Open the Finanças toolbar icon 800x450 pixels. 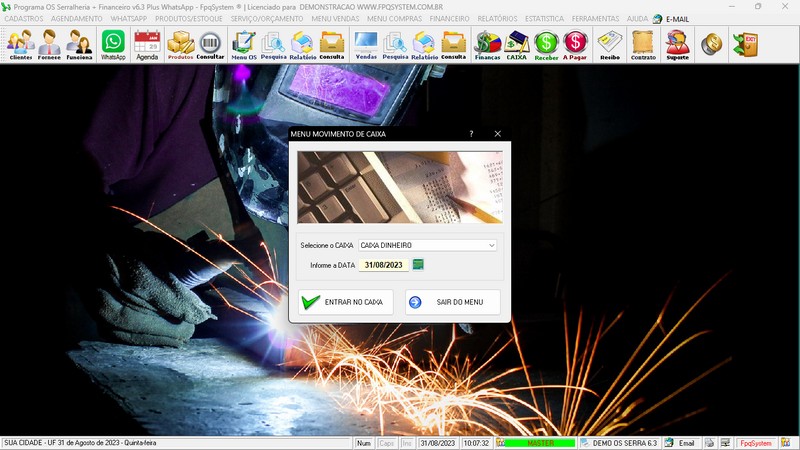[x=487, y=44]
